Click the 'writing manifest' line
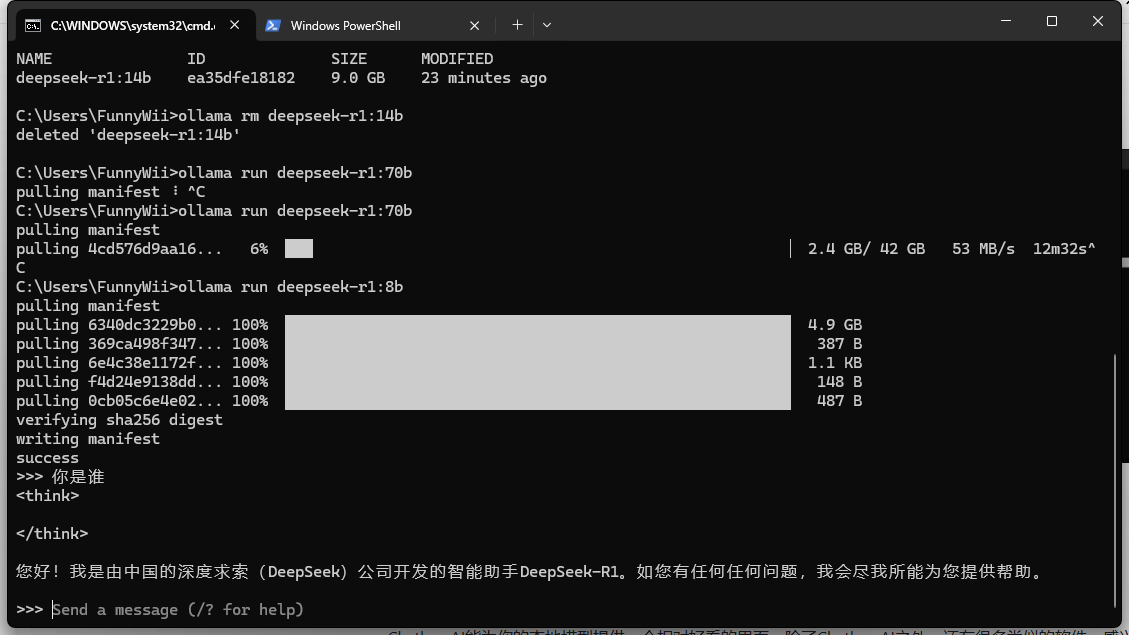The height and width of the screenshot is (635, 1129). pyautogui.click(x=88, y=438)
